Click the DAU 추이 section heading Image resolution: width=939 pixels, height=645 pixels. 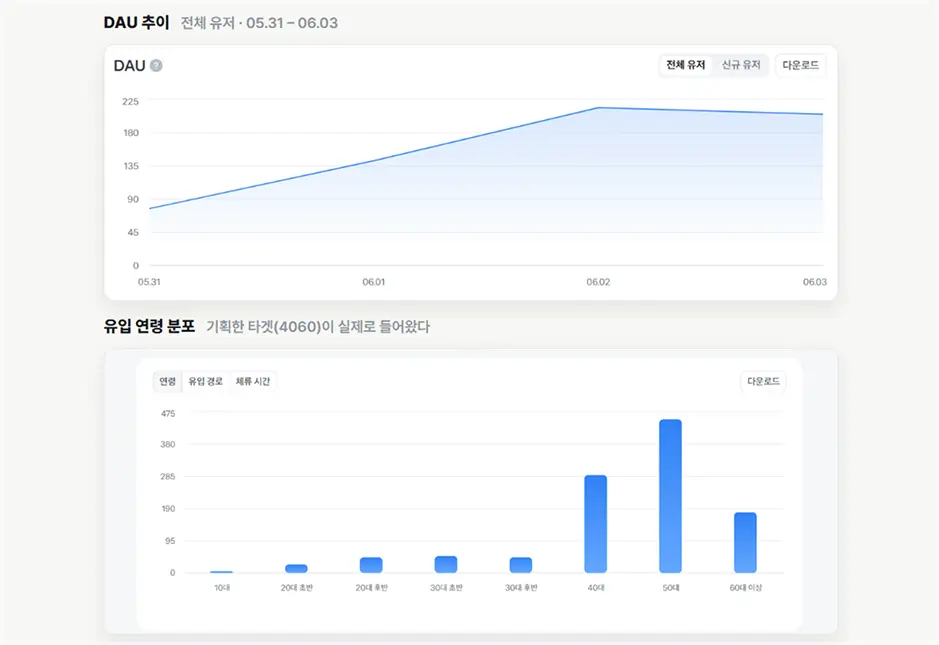pos(137,23)
